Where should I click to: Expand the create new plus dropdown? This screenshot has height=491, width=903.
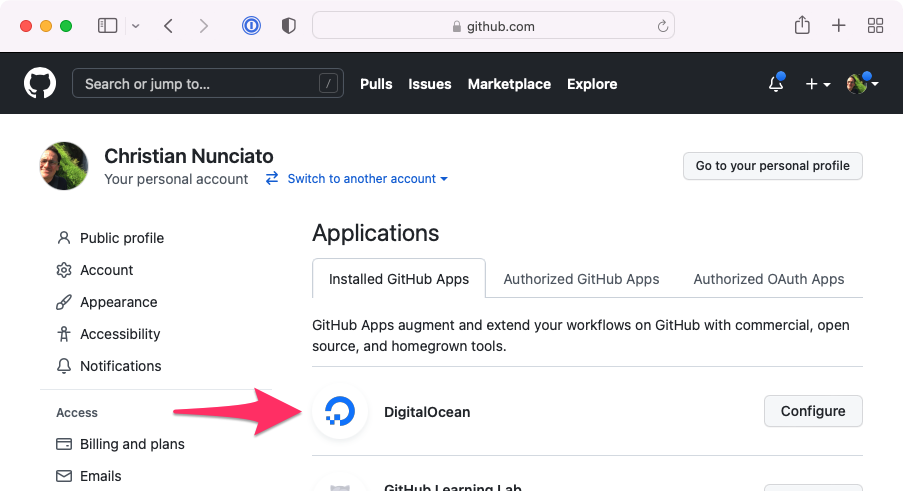coord(818,84)
